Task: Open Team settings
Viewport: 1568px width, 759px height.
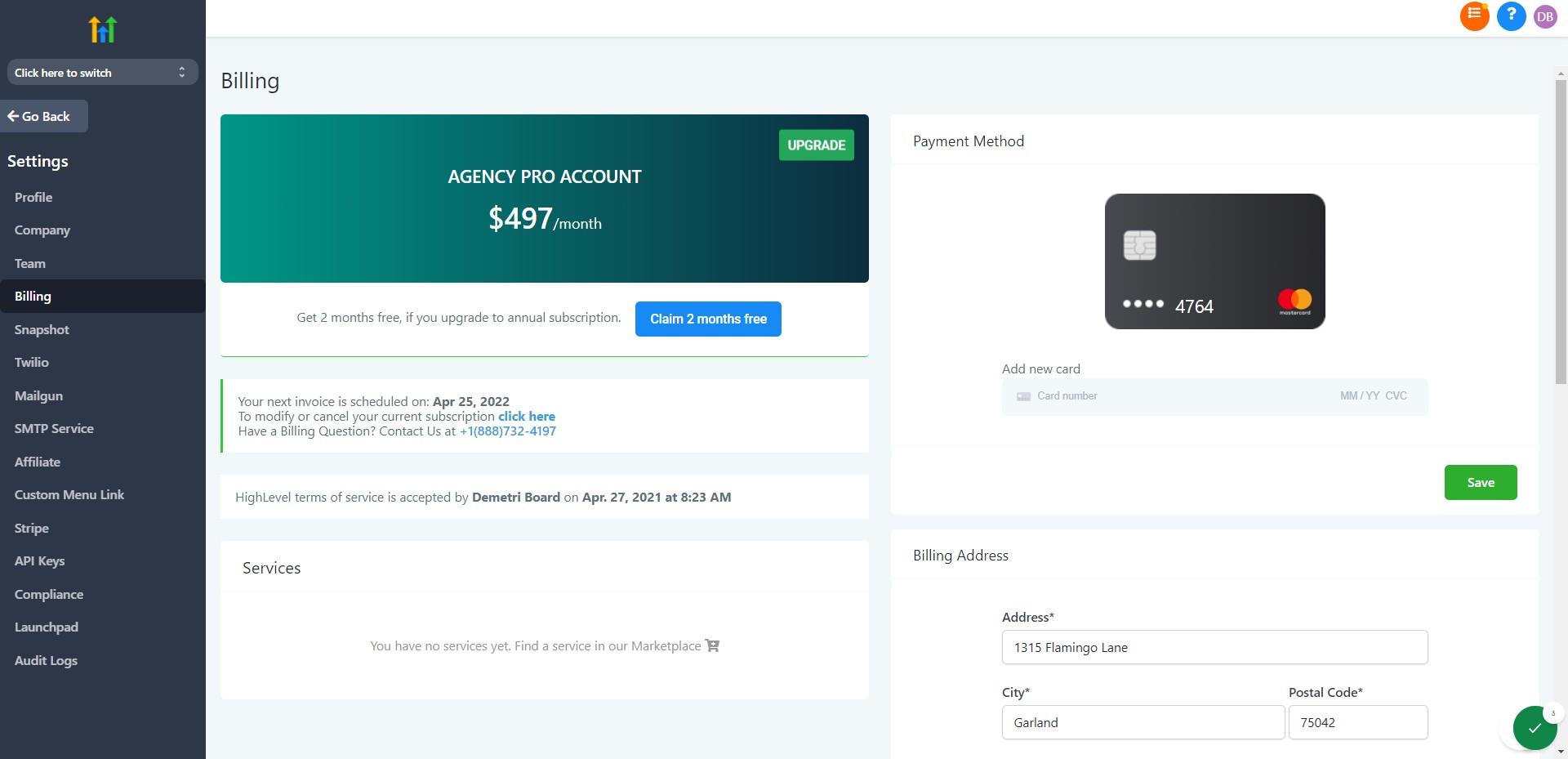Action: pos(30,263)
